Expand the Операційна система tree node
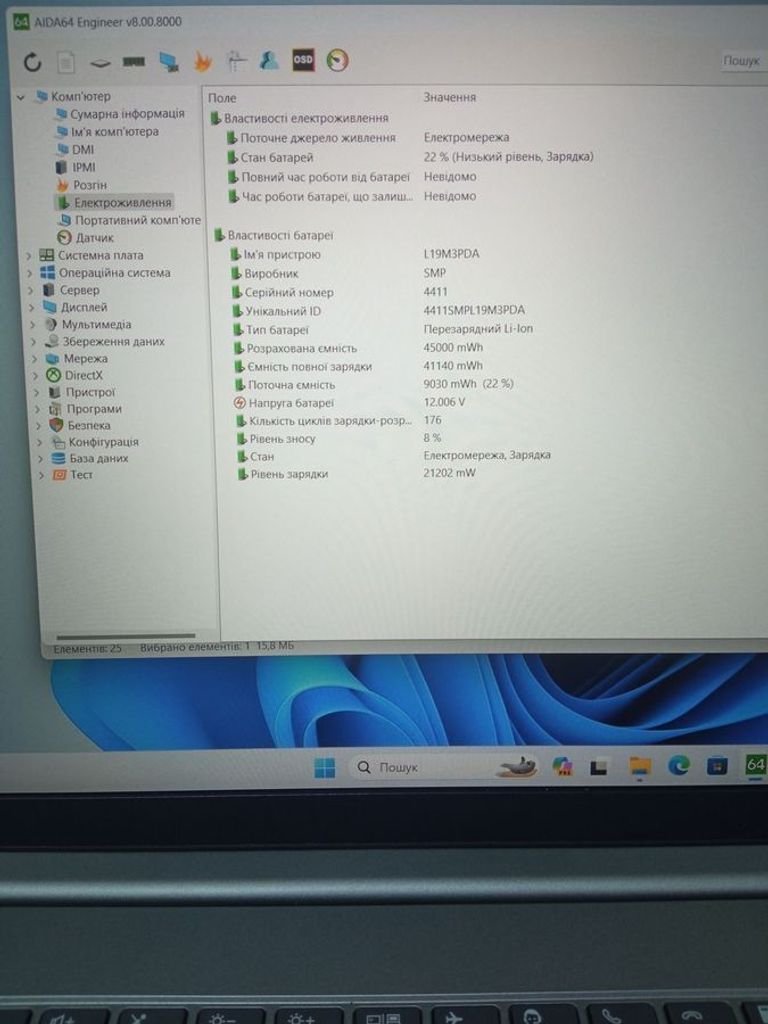768x1024 pixels. click(29, 273)
